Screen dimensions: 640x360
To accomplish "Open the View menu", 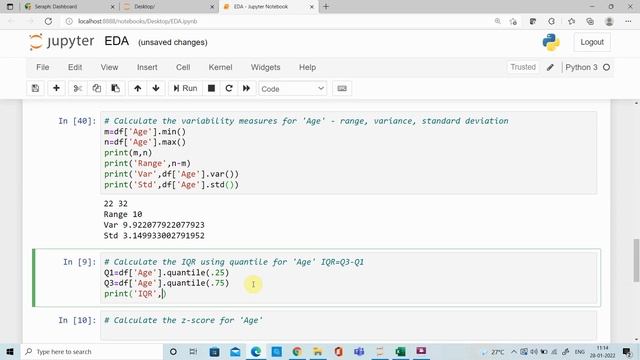I will point(109,67).
